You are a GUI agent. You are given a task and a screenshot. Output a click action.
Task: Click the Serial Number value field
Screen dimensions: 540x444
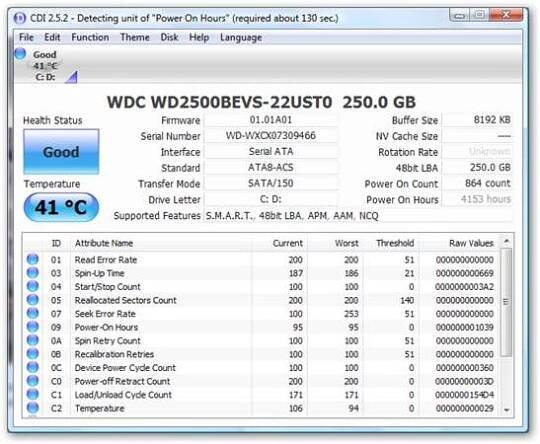point(271,136)
